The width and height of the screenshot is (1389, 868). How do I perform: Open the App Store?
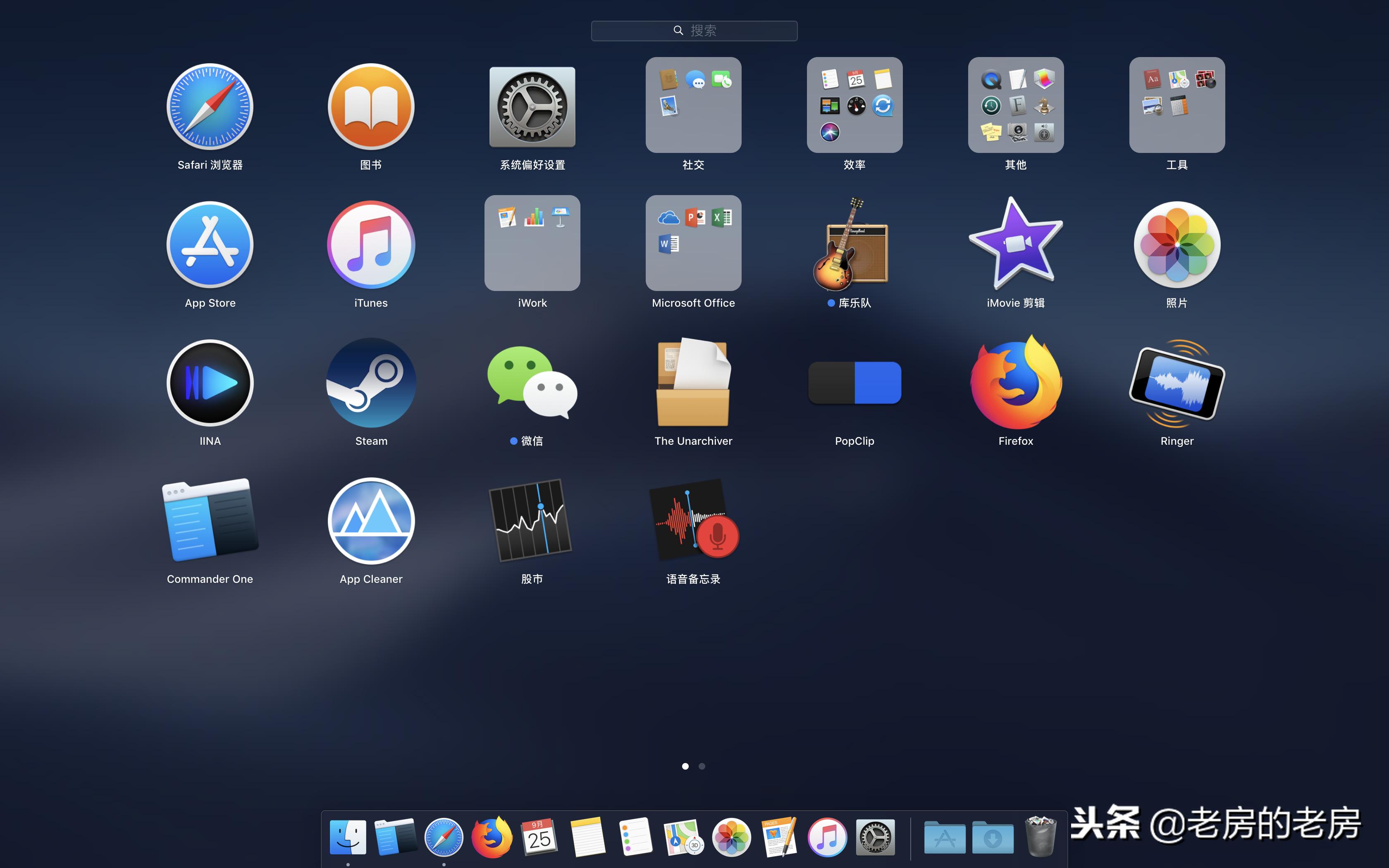(x=210, y=243)
